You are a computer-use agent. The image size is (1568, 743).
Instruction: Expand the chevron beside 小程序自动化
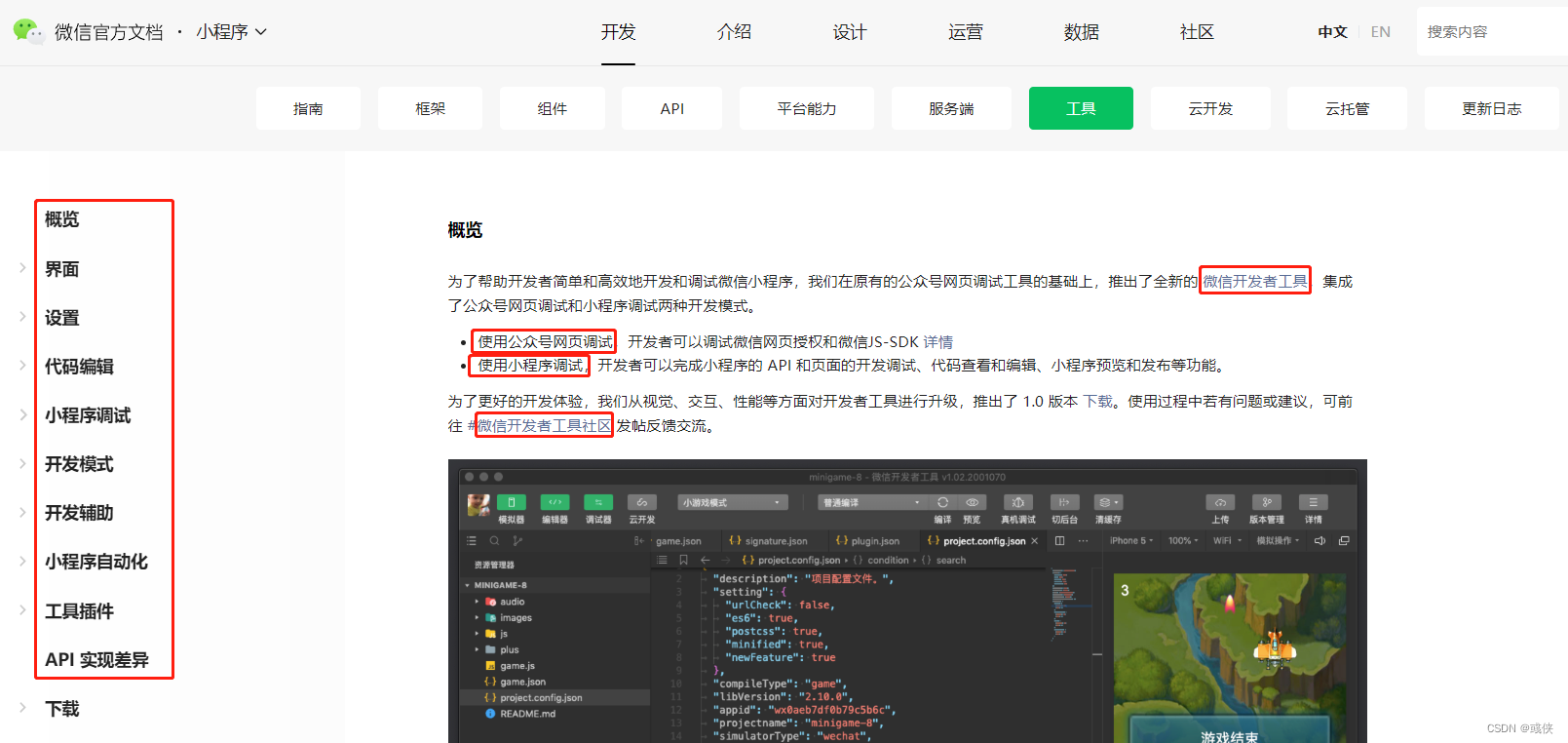point(22,561)
